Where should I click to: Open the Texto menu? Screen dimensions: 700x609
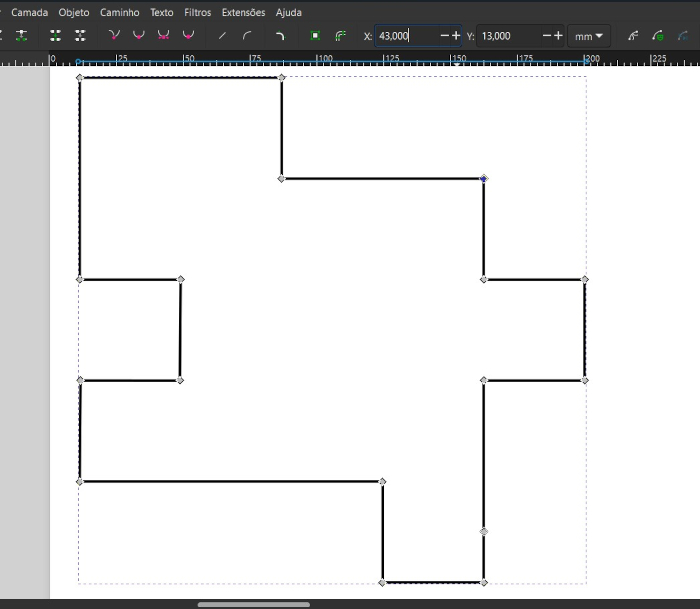[162, 13]
